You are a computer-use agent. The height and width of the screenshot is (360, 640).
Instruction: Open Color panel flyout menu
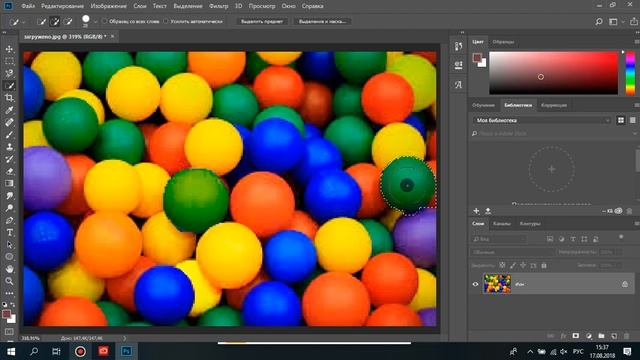pos(637,42)
